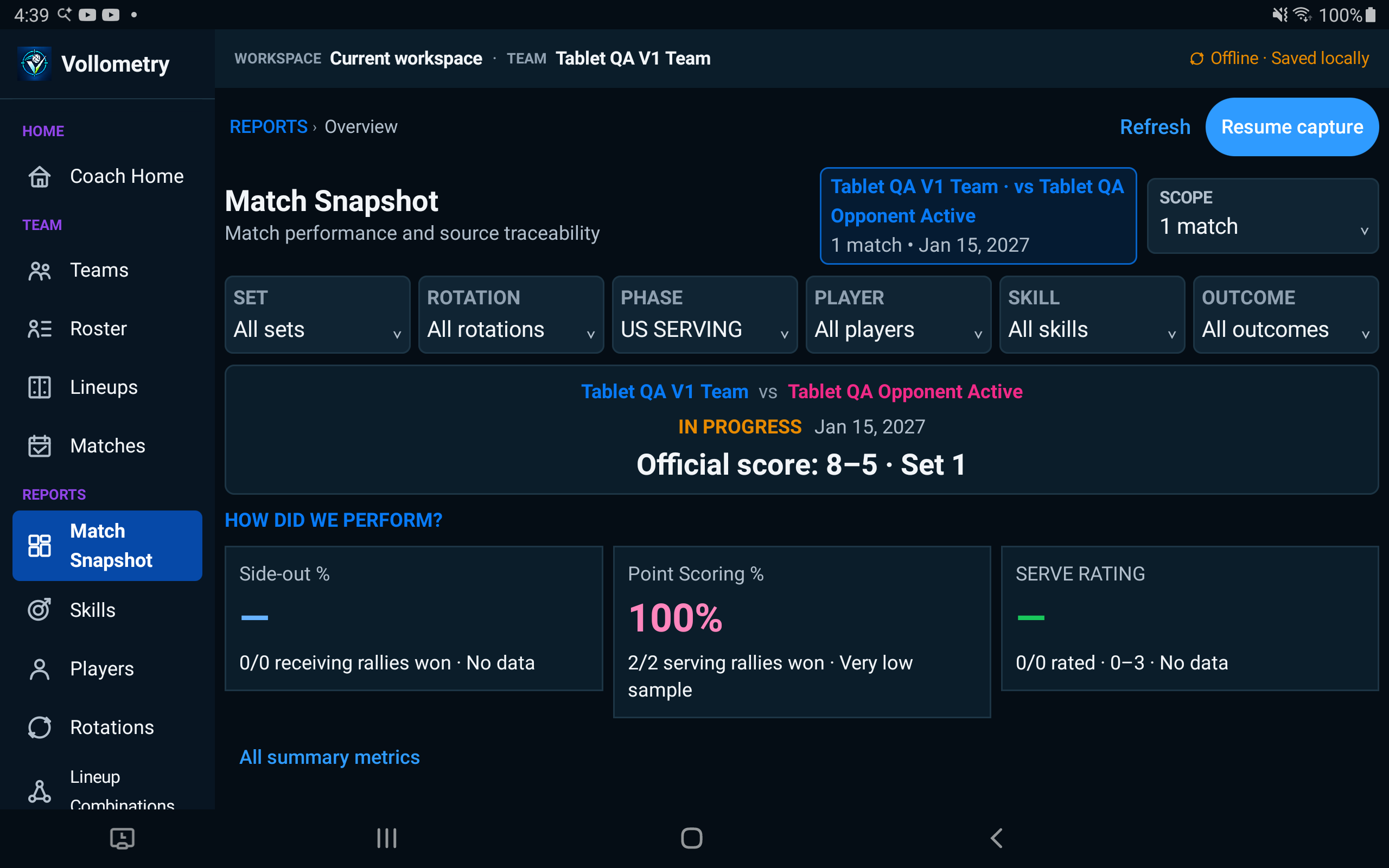Image resolution: width=1389 pixels, height=868 pixels.
Task: Click the Lineup Combinations graph icon
Action: coord(40,791)
